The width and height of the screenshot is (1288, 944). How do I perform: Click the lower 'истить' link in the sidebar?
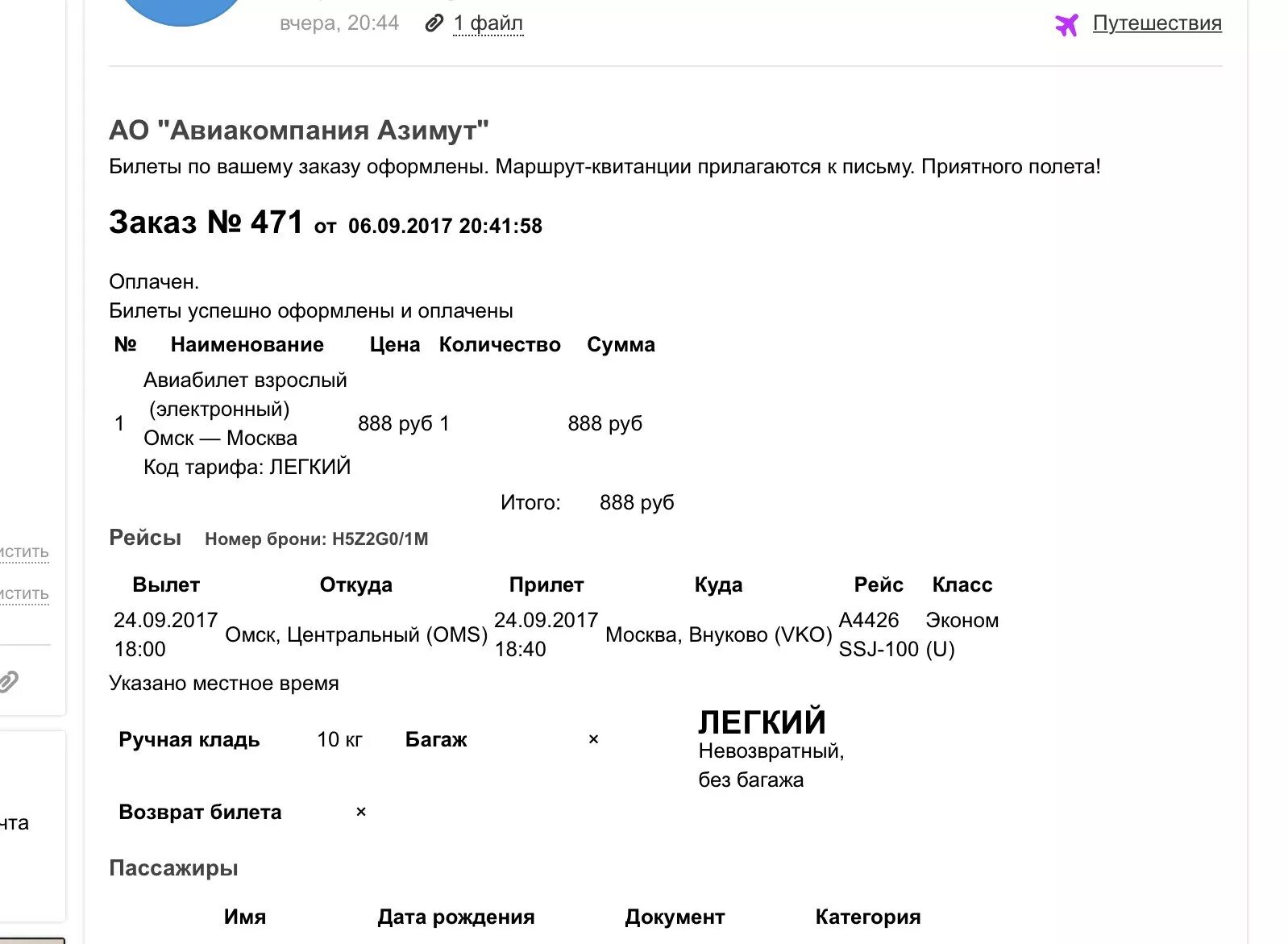(x=24, y=594)
